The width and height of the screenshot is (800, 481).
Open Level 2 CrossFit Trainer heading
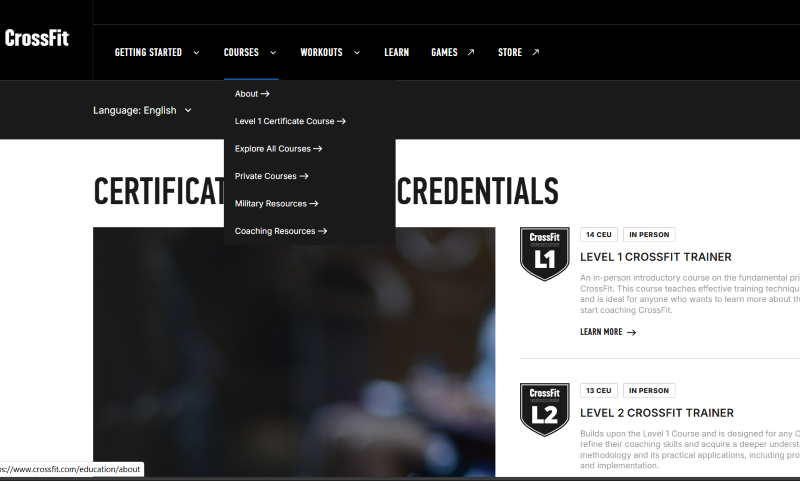pos(657,413)
